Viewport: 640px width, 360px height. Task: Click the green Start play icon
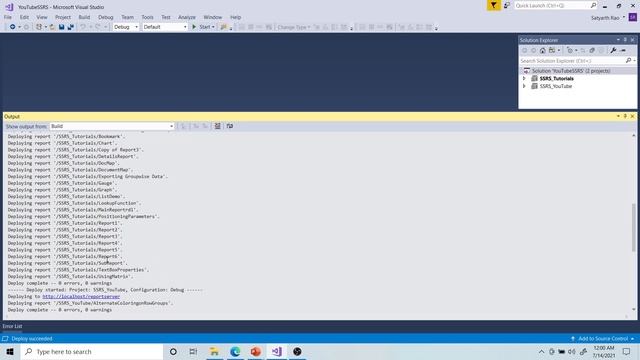(194, 27)
